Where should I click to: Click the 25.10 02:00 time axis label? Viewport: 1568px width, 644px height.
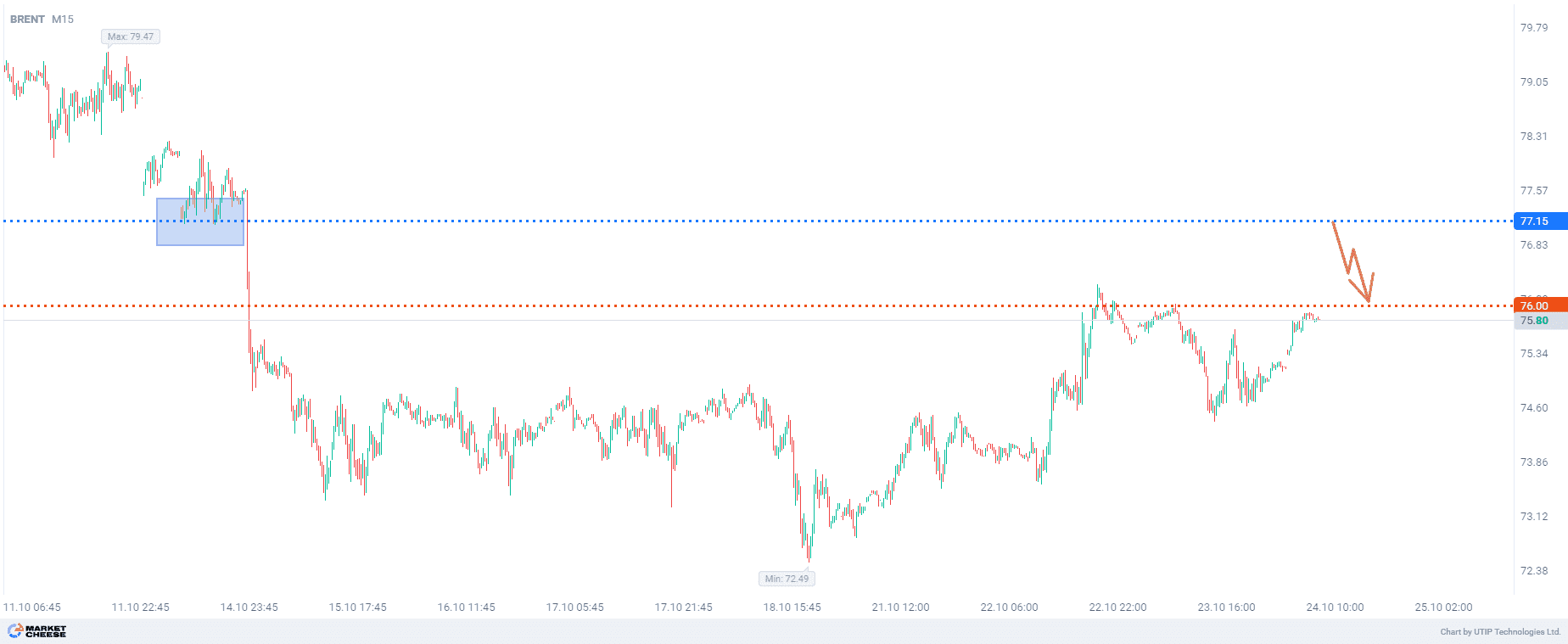point(1443,608)
